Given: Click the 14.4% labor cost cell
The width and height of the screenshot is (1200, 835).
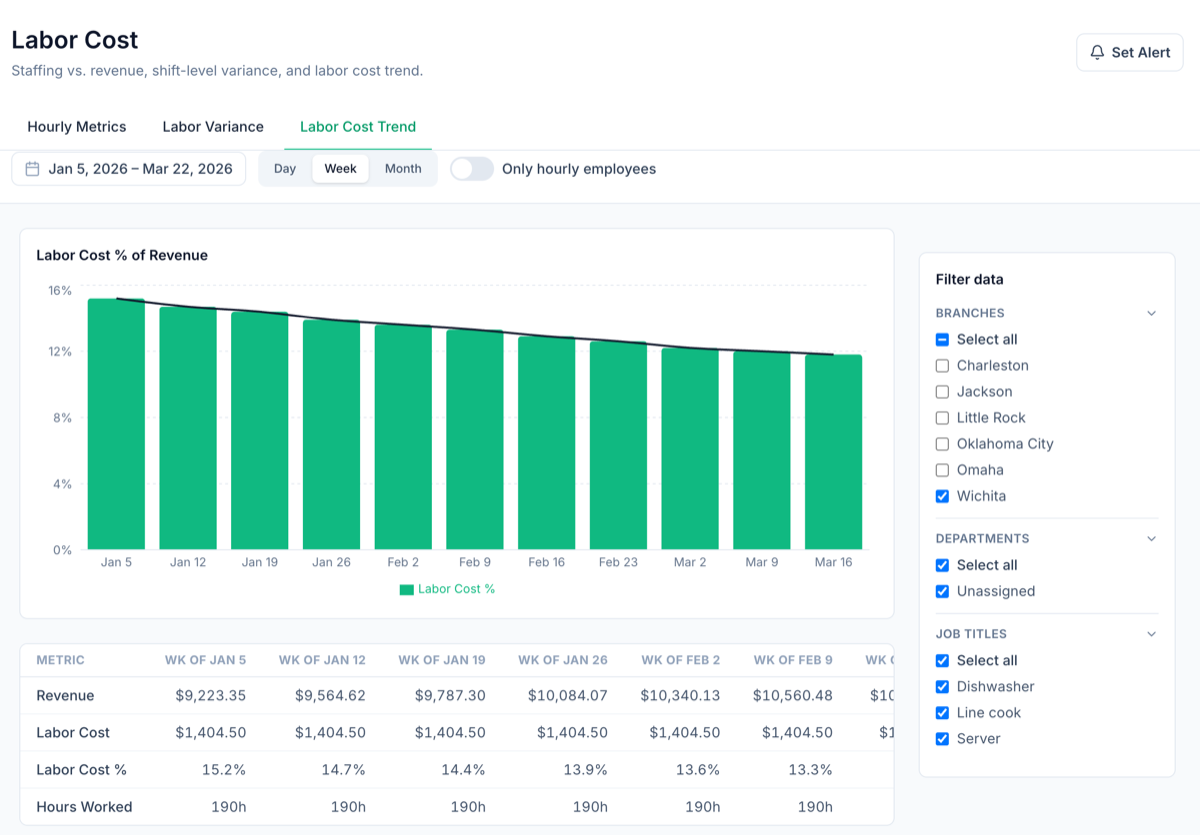Looking at the screenshot, I should 464,769.
